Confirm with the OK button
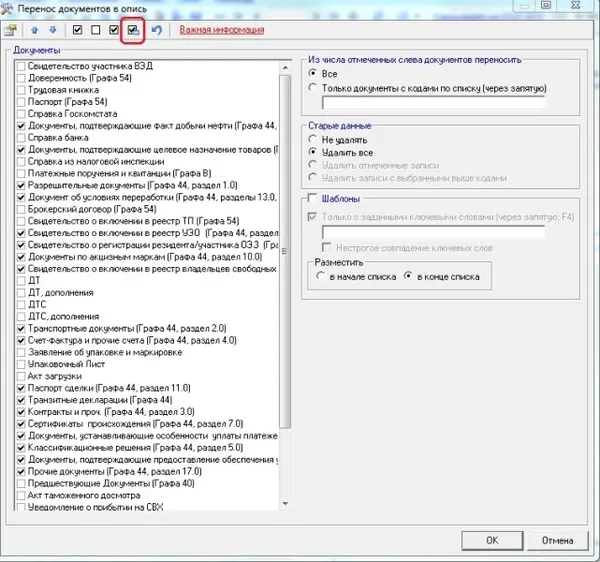The height and width of the screenshot is (562, 600). [x=492, y=541]
